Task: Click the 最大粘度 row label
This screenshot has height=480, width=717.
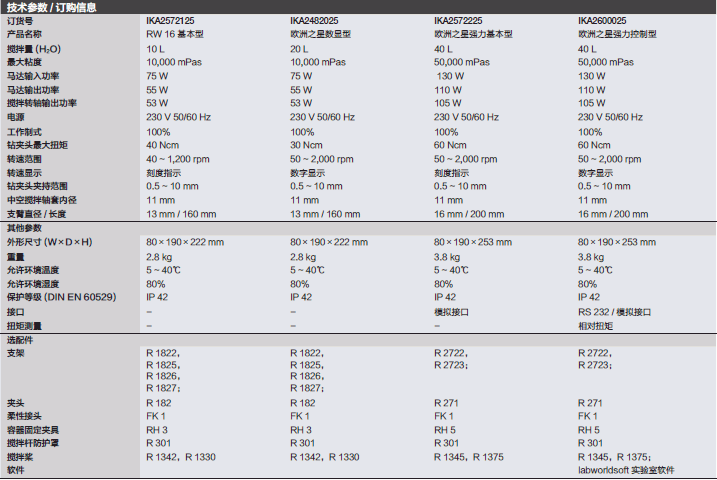Action: pyautogui.click(x=24, y=62)
